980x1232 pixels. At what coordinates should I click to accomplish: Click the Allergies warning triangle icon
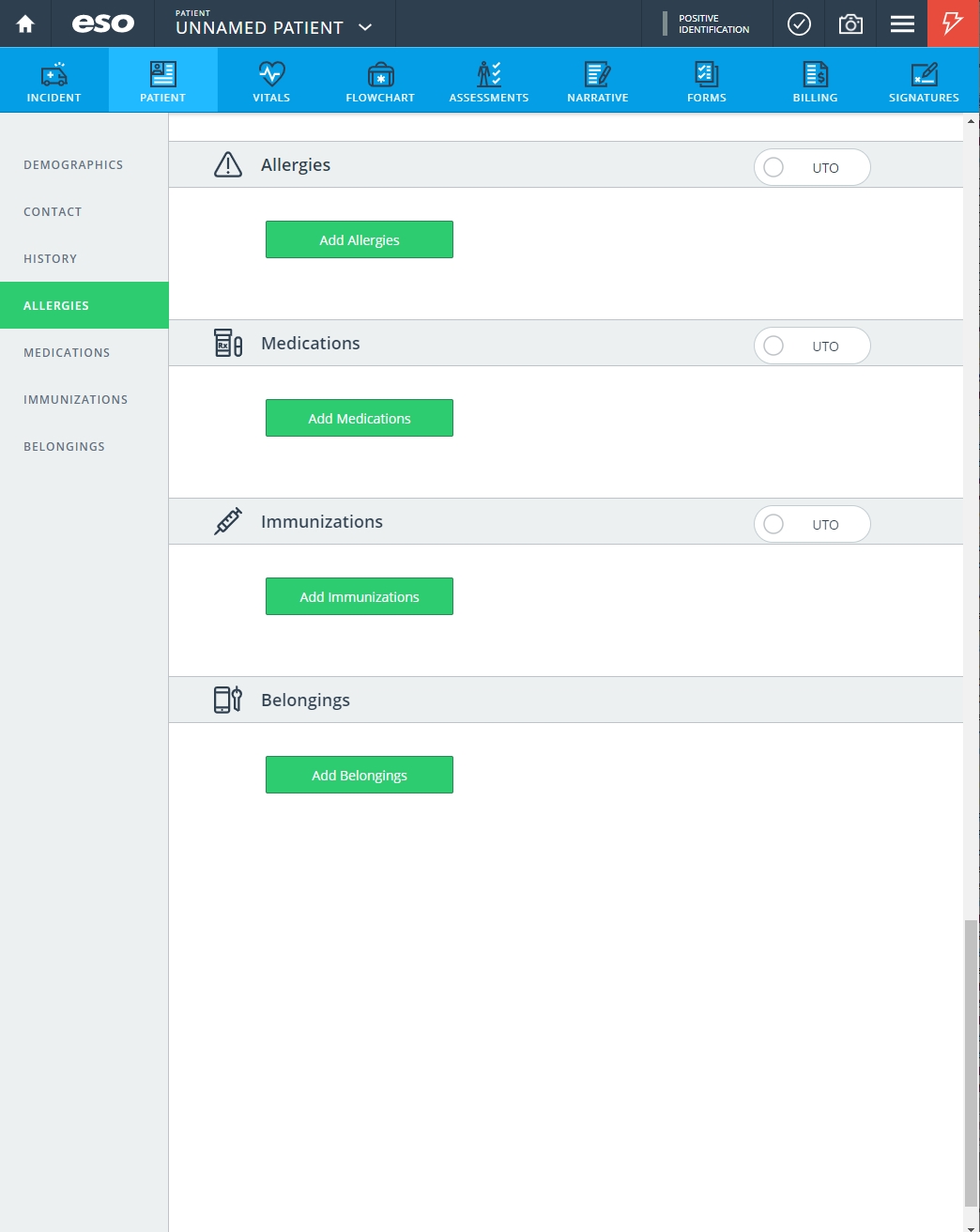(x=228, y=164)
